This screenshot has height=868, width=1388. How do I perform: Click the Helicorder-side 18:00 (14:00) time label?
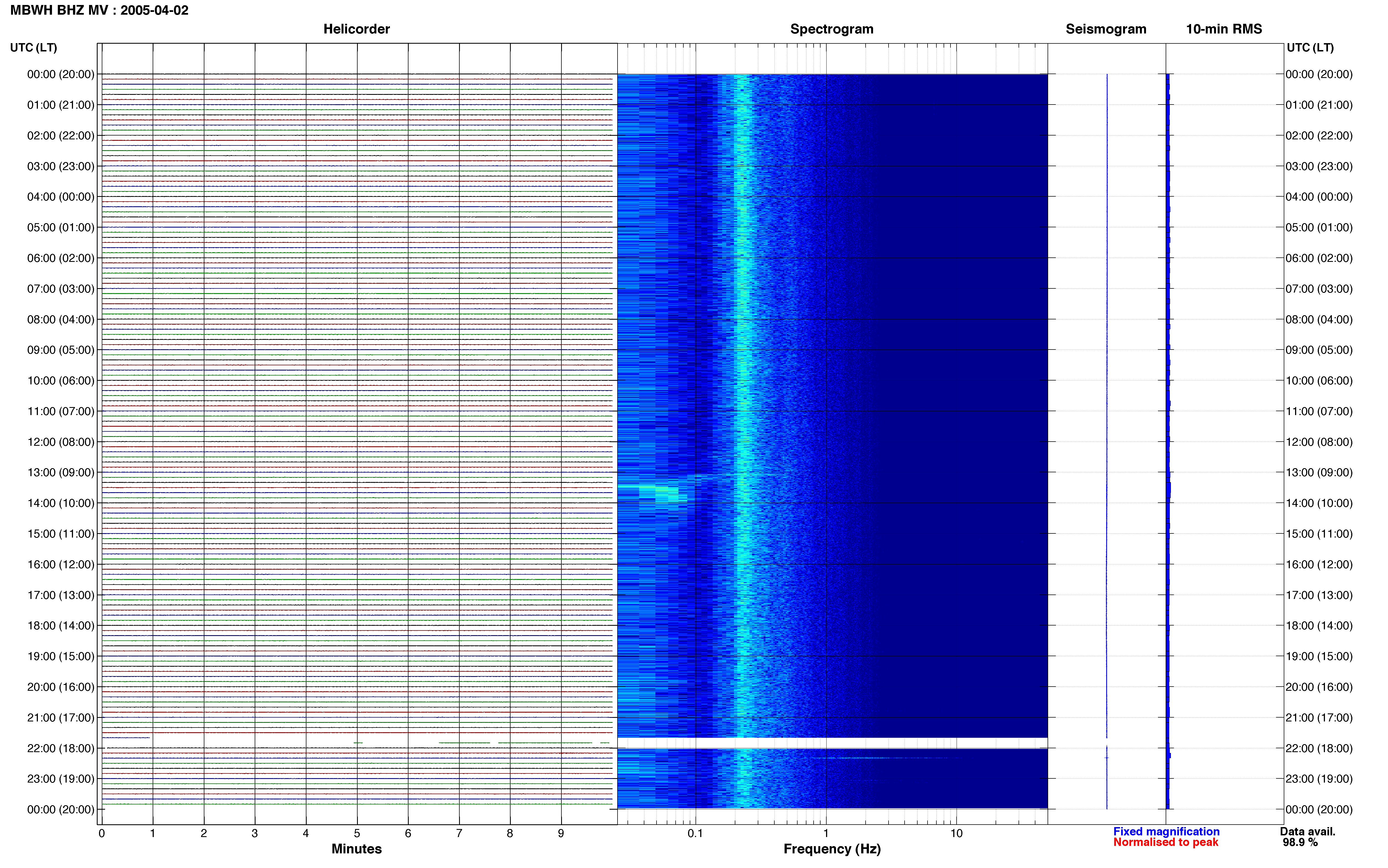(x=61, y=626)
